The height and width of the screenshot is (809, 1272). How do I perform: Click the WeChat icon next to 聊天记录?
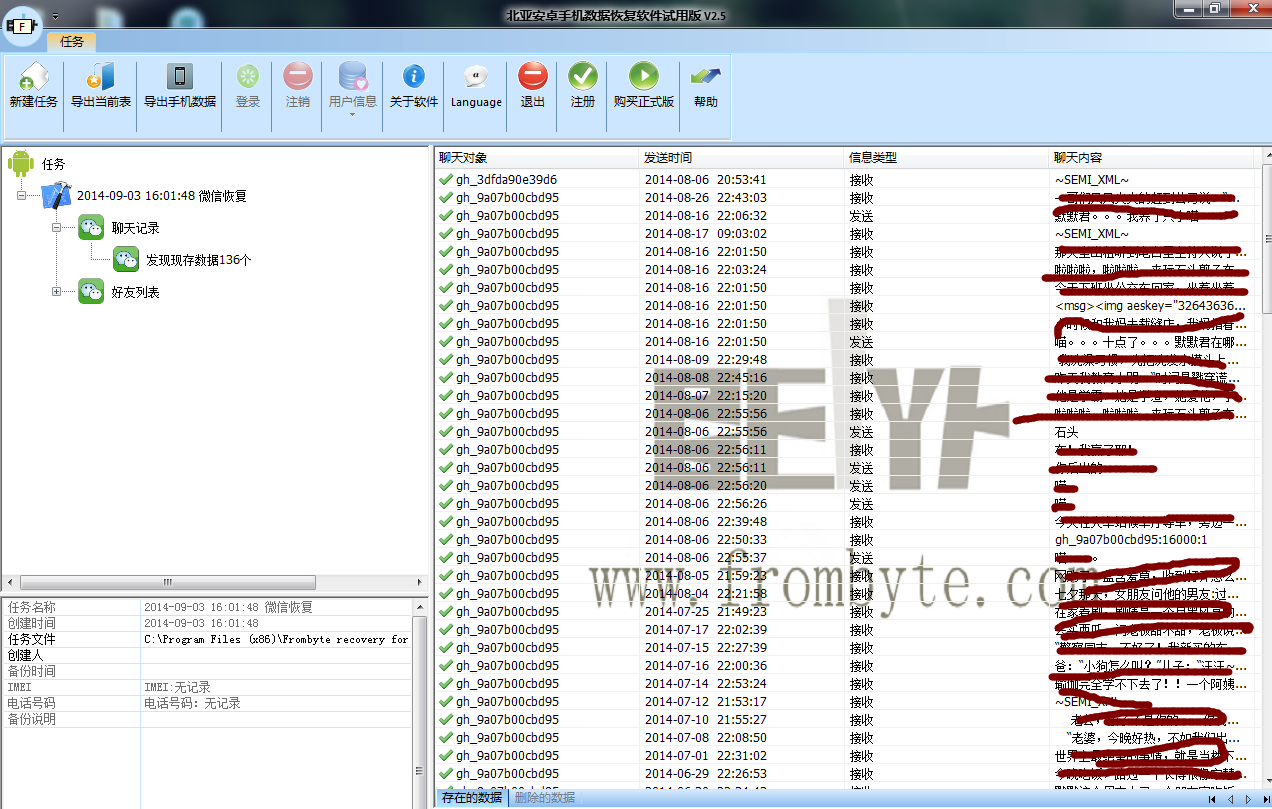(x=91, y=228)
